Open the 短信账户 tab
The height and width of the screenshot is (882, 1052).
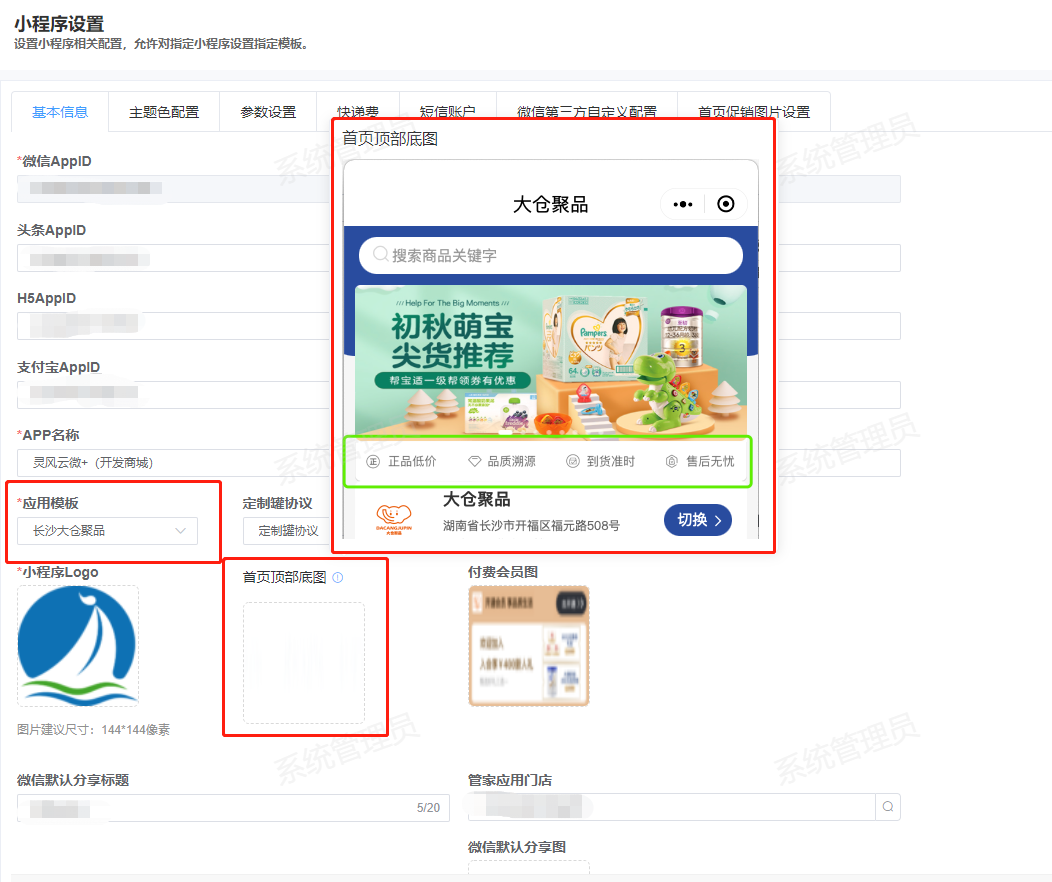448,111
